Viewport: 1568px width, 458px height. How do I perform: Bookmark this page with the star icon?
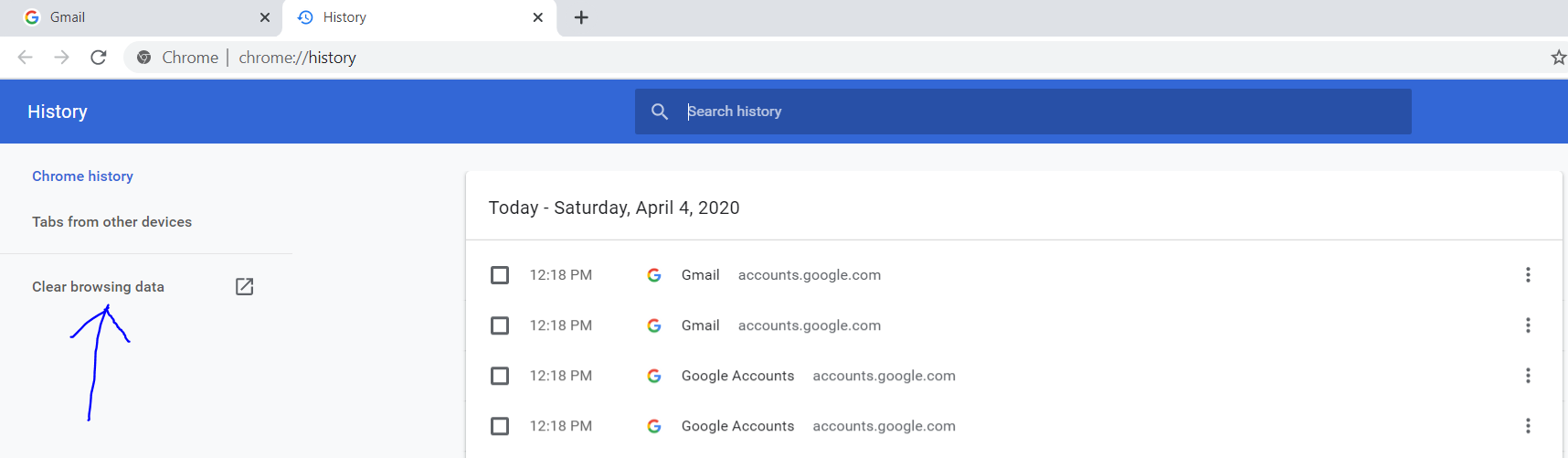(x=1558, y=58)
